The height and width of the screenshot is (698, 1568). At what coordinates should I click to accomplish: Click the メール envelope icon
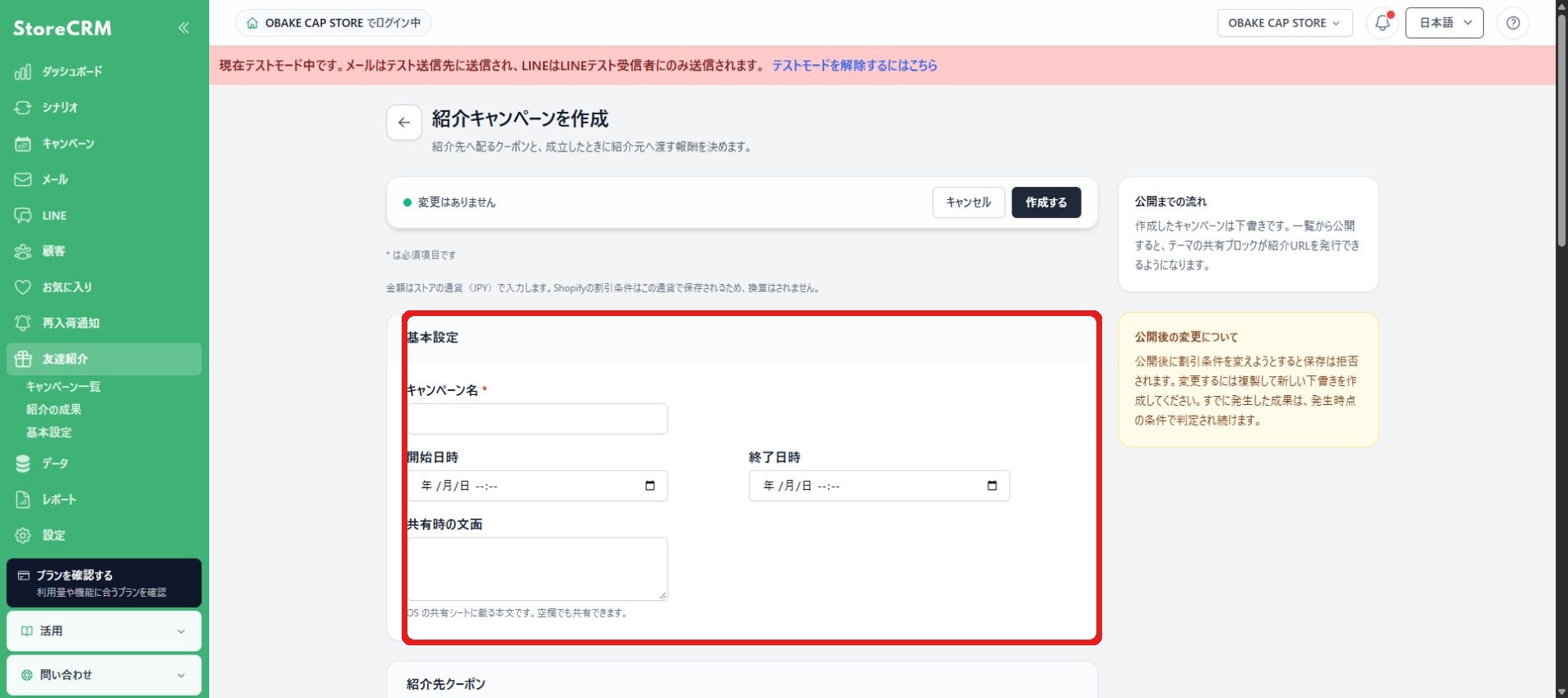(23, 179)
